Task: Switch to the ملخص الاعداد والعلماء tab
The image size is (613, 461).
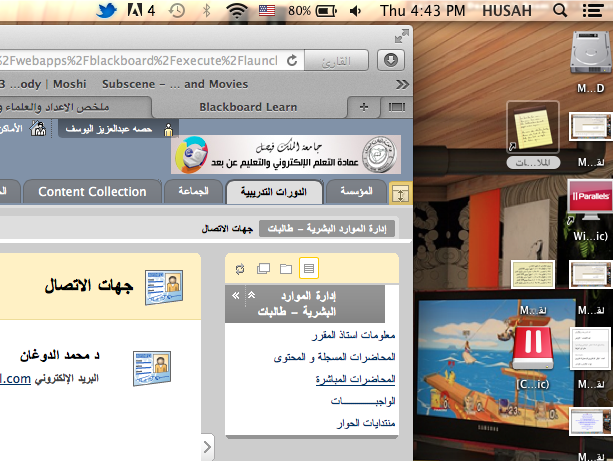Action: click(x=74, y=107)
